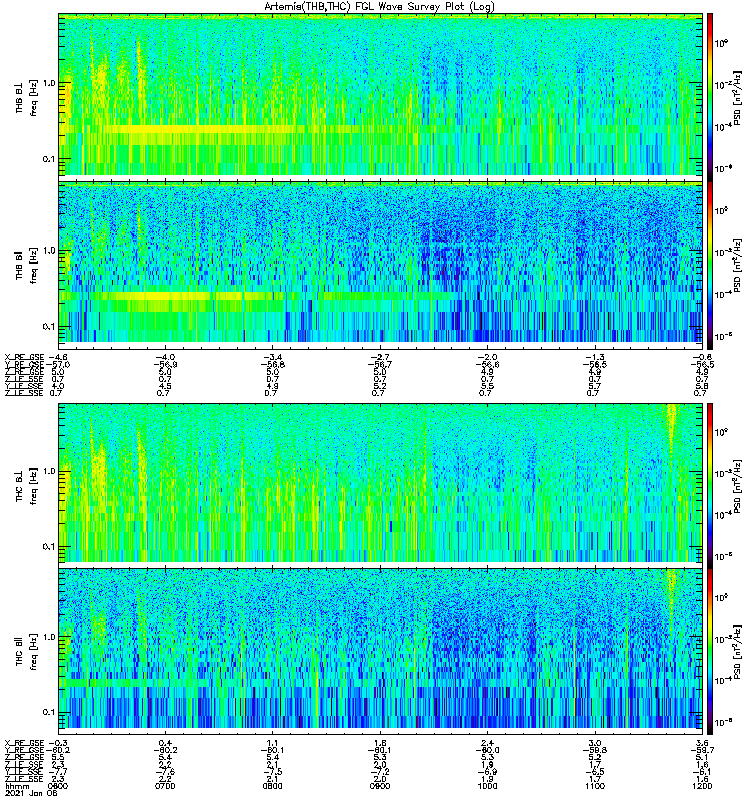
Task: Click the '2021 Jan 06' date label
Action: pyautogui.click(x=31, y=793)
